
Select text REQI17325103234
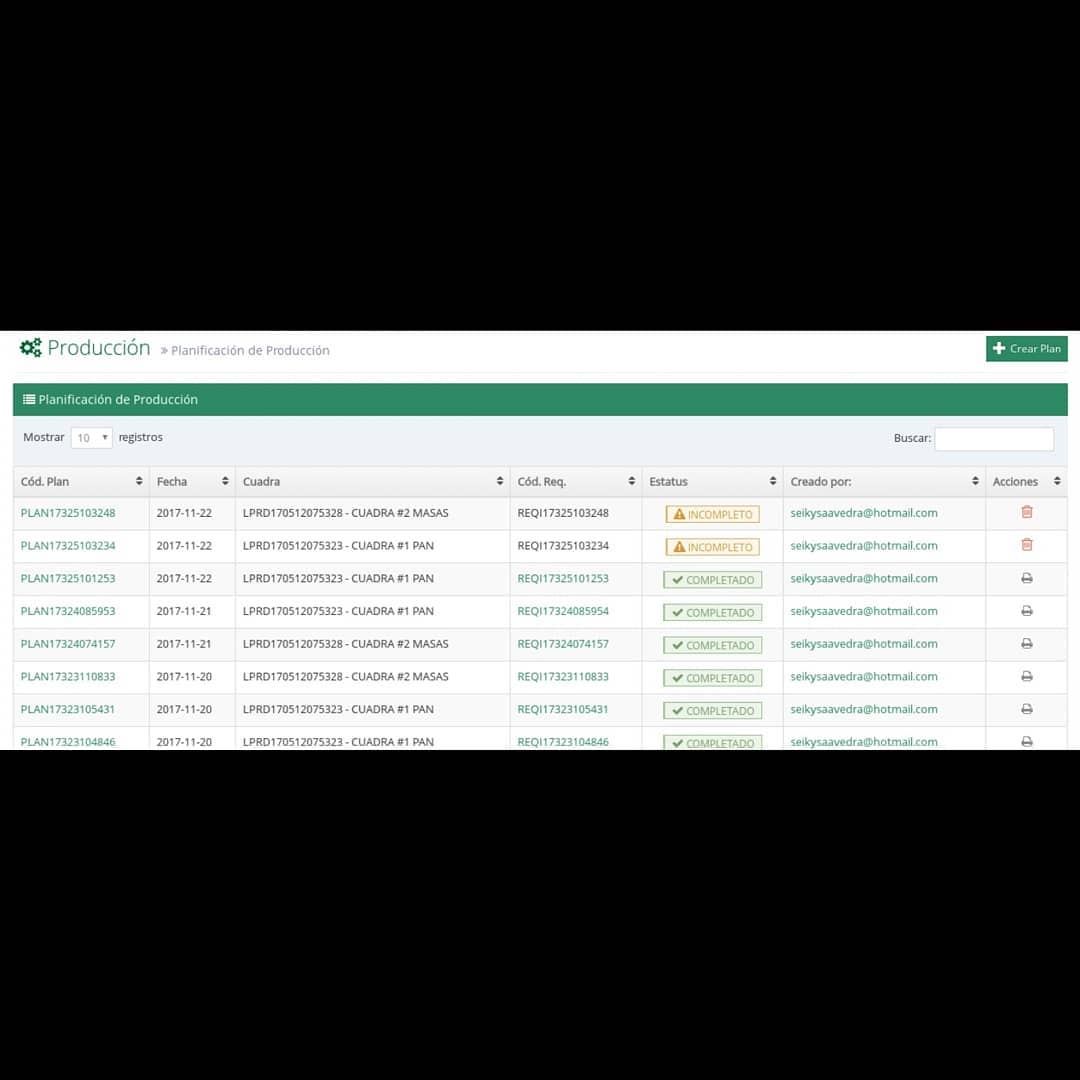point(563,546)
